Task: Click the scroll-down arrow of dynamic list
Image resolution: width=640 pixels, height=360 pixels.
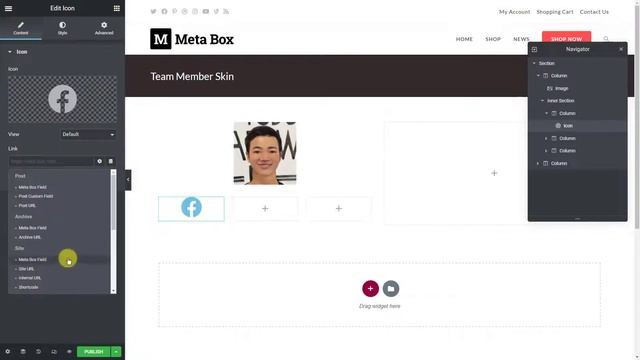Action: point(113,291)
